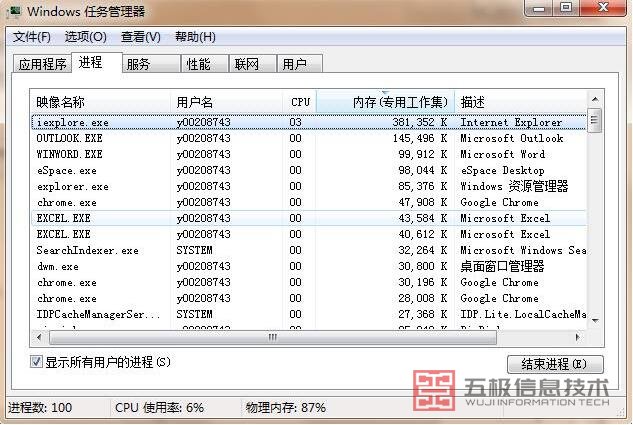This screenshot has height=425, width=633.
Task: Select the 进程 tab
Action: point(96,63)
